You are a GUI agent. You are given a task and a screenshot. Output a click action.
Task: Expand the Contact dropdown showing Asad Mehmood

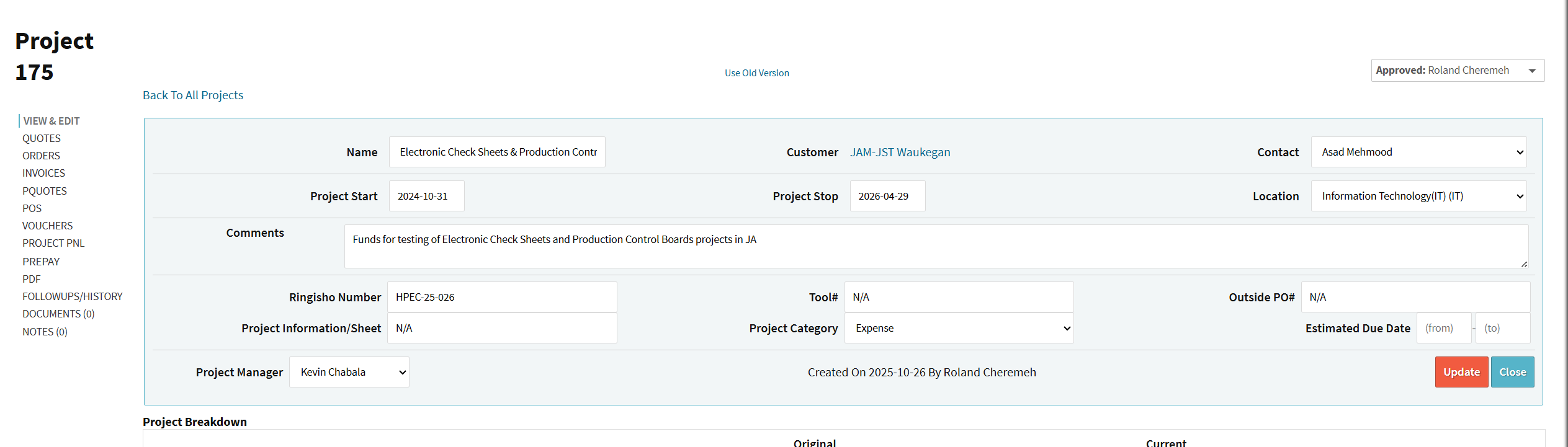pos(1418,153)
